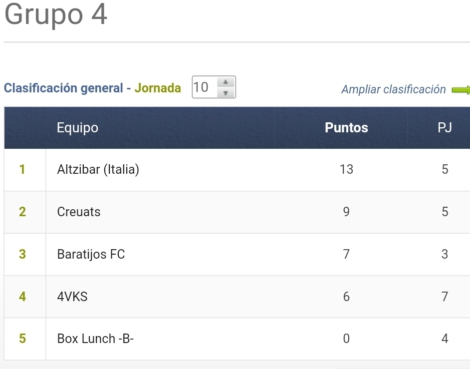The width and height of the screenshot is (470, 369).
Task: Select the Creuats team name
Action: (x=79, y=212)
